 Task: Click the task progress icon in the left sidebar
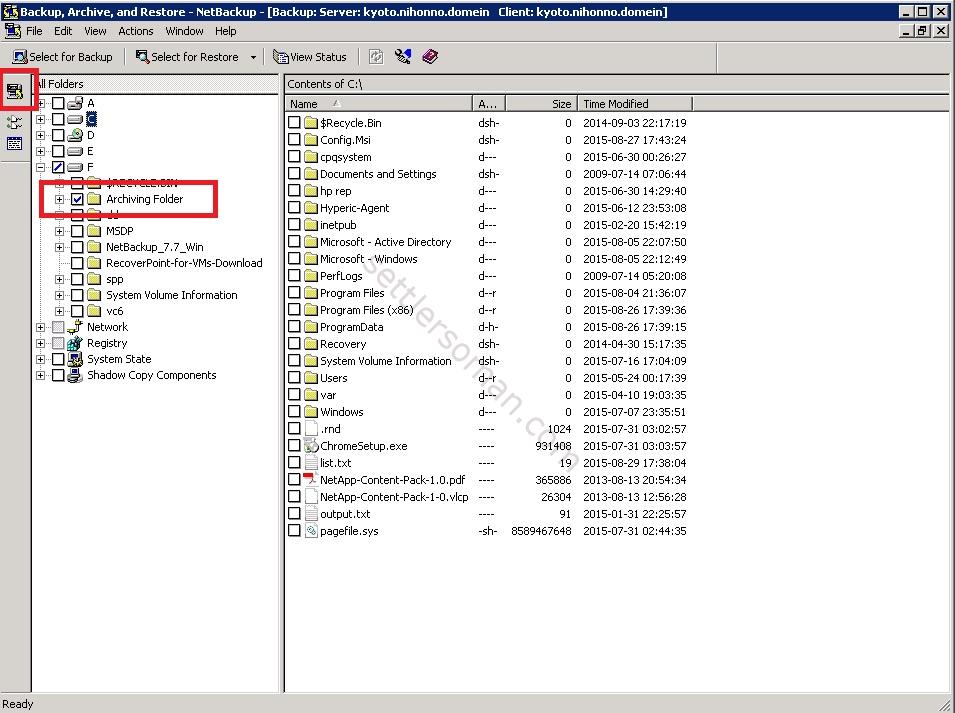[x=15, y=143]
